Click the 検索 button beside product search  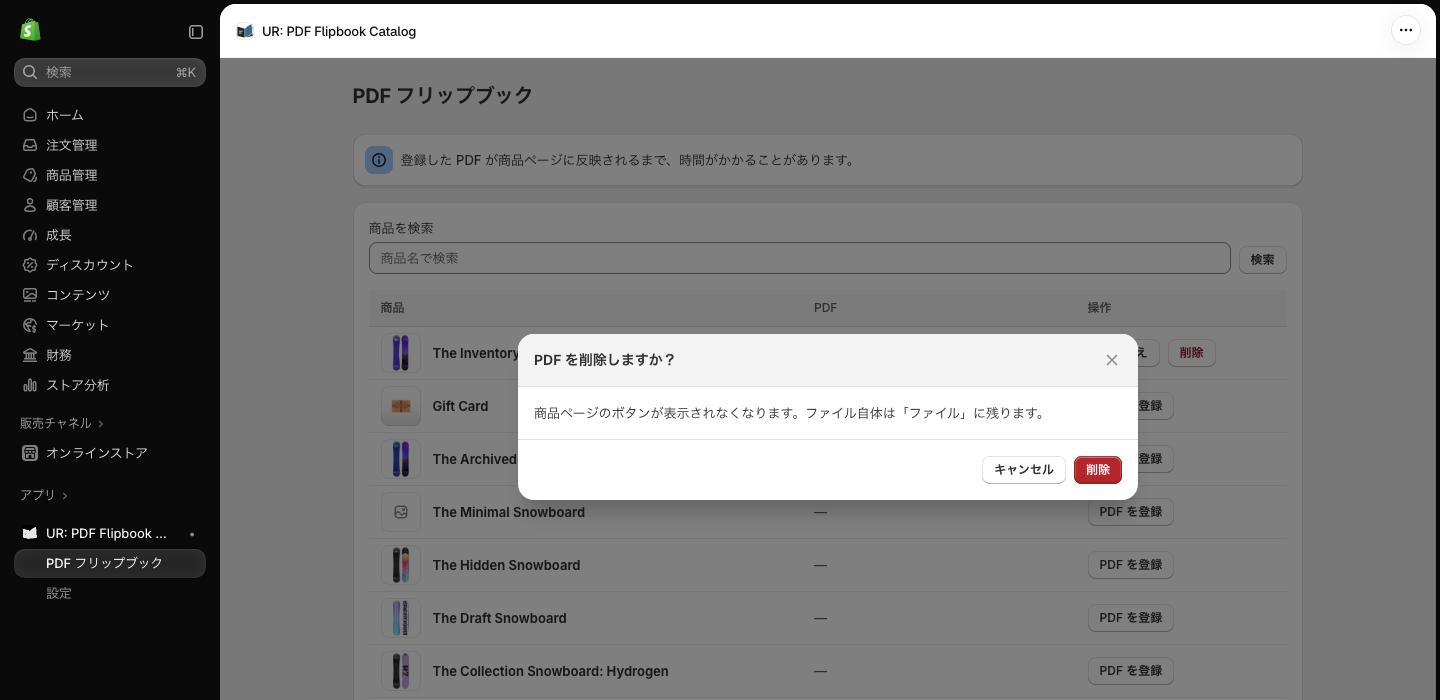pos(1263,259)
